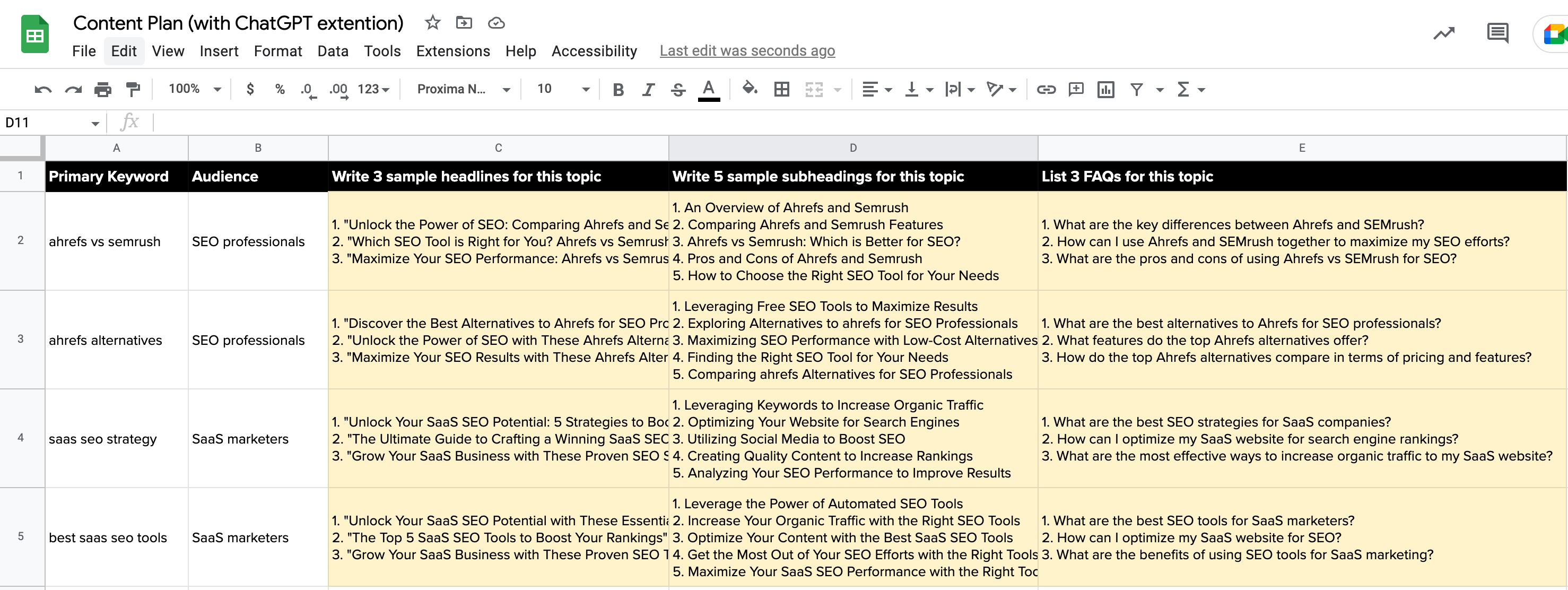Click the Name box showing D11
Screen dimensions: 1568x590
[x=52, y=123]
